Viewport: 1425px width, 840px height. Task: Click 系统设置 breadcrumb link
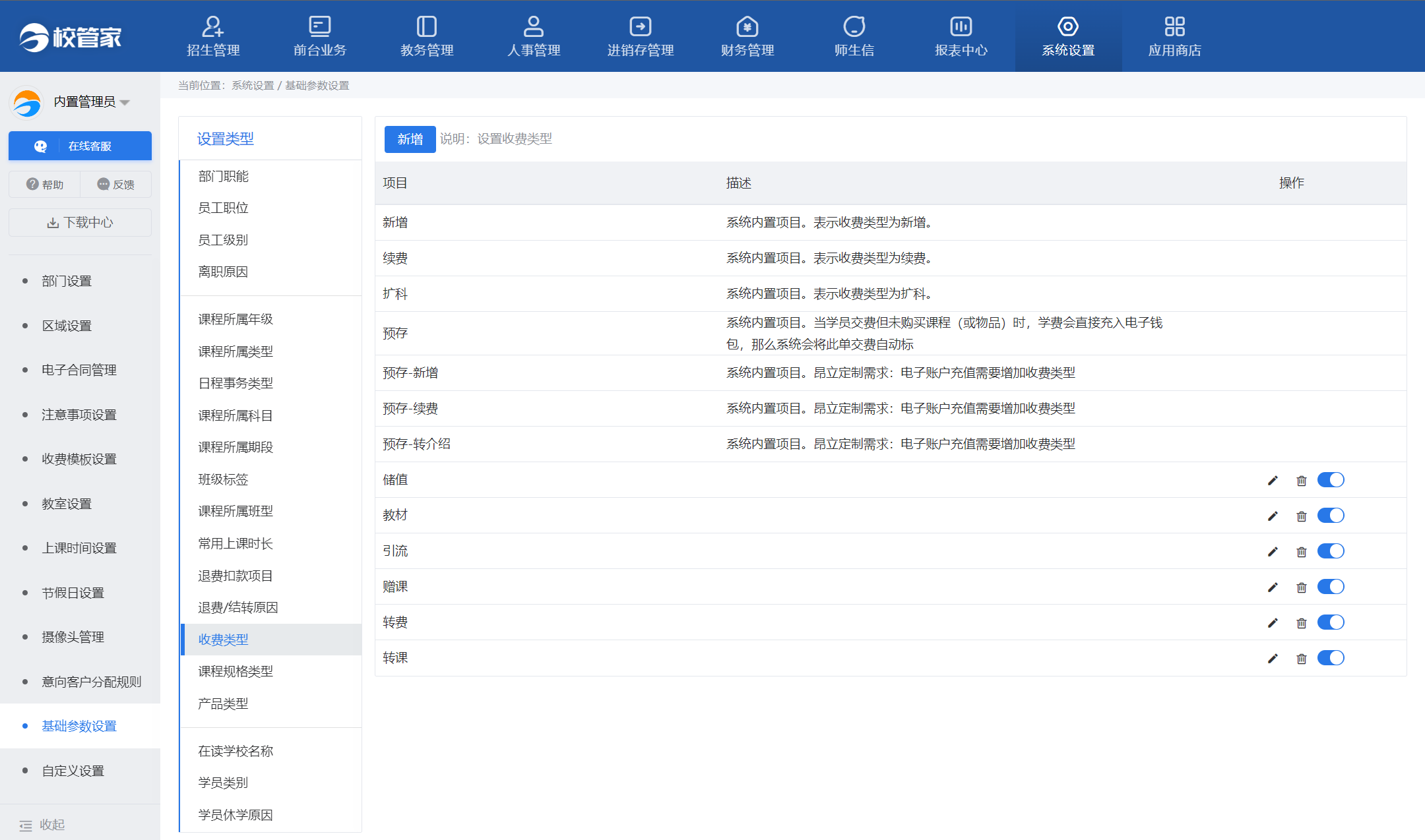click(x=253, y=86)
